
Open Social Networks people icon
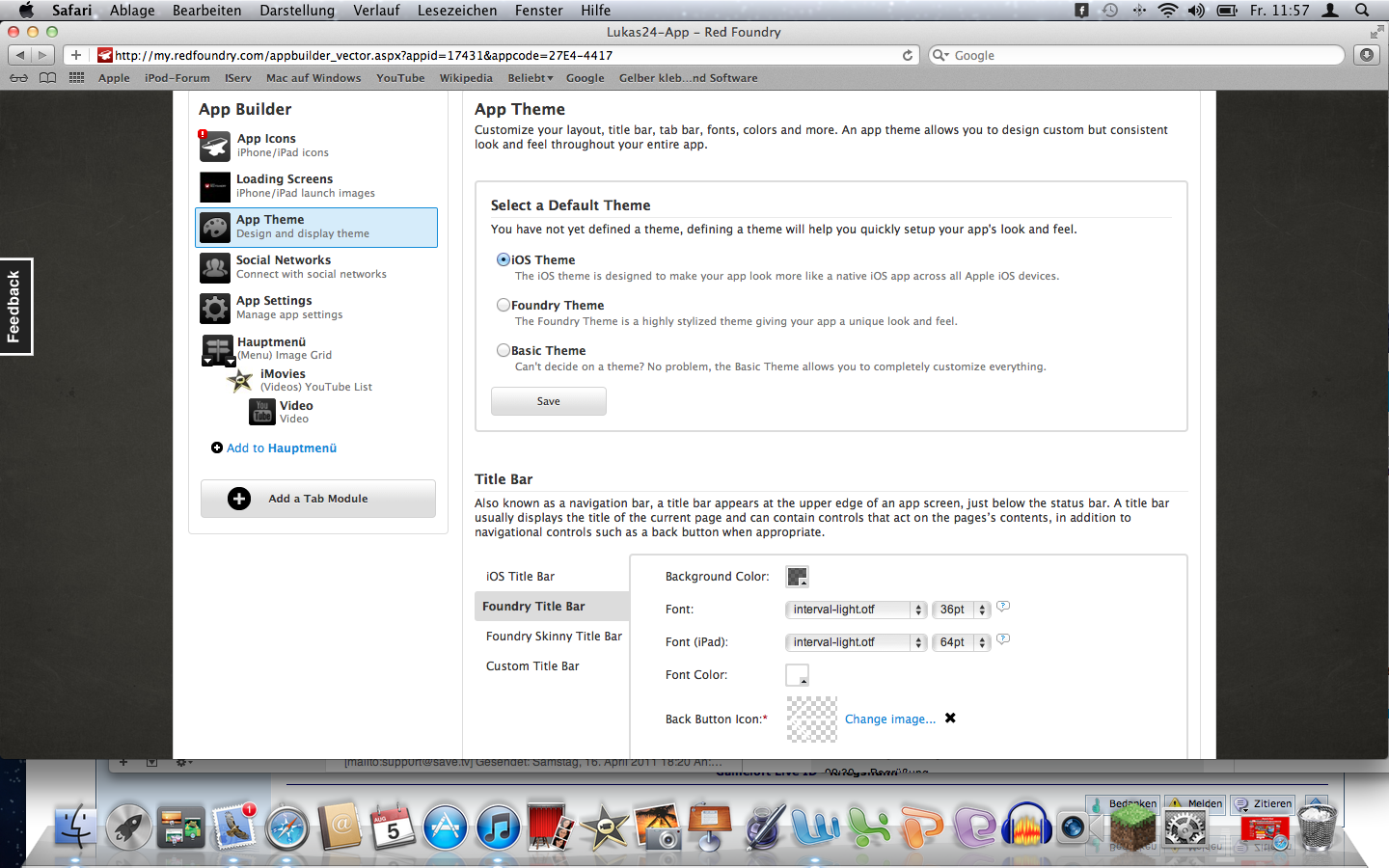[214, 268]
